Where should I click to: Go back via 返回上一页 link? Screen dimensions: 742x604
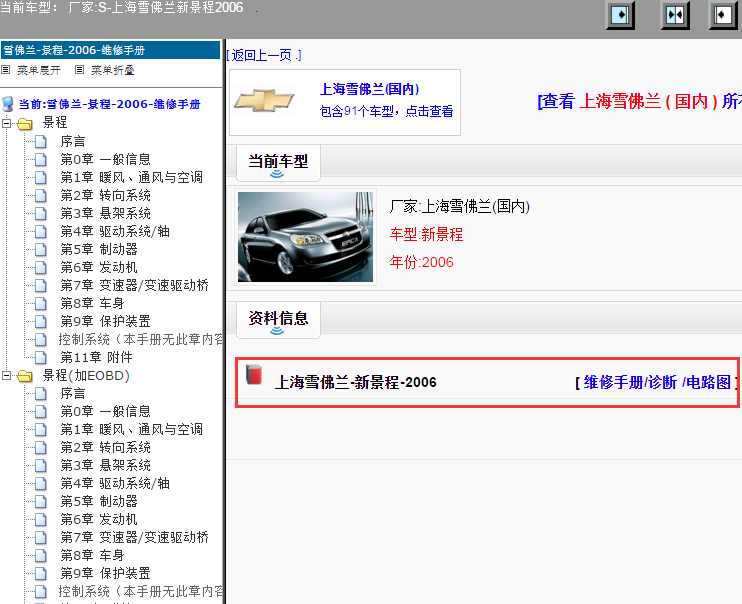[x=264, y=55]
